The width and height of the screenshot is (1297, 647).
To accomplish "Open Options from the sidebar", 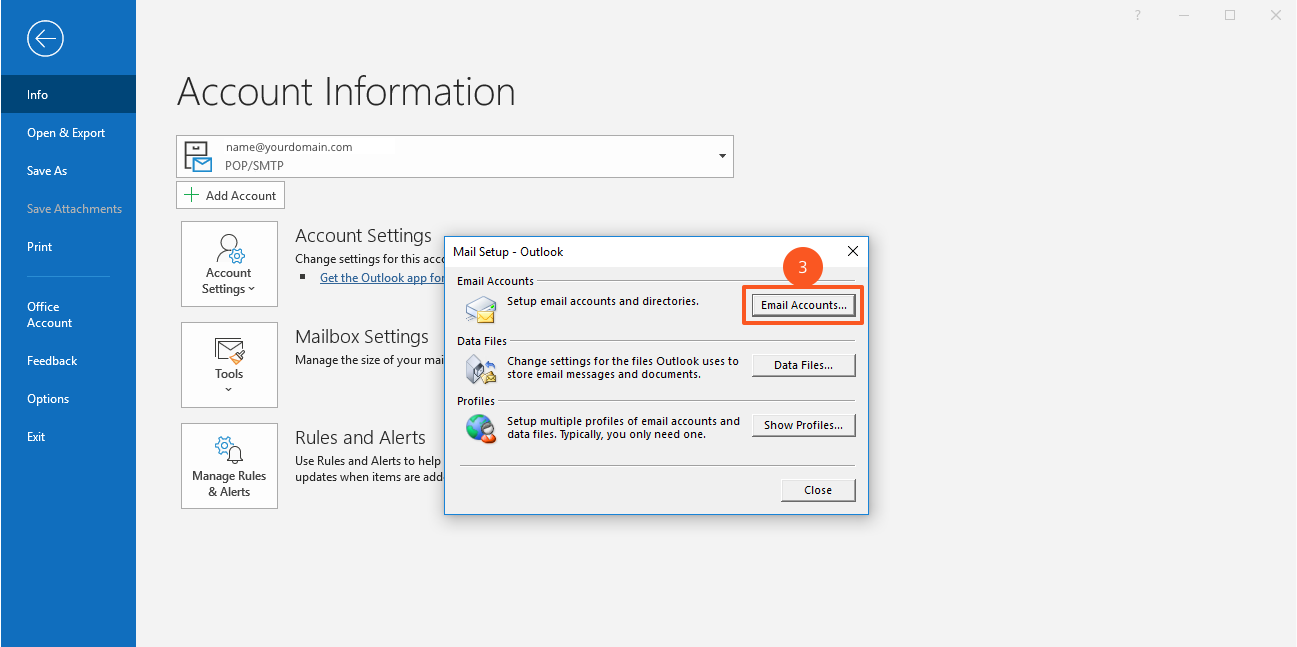I will (48, 399).
